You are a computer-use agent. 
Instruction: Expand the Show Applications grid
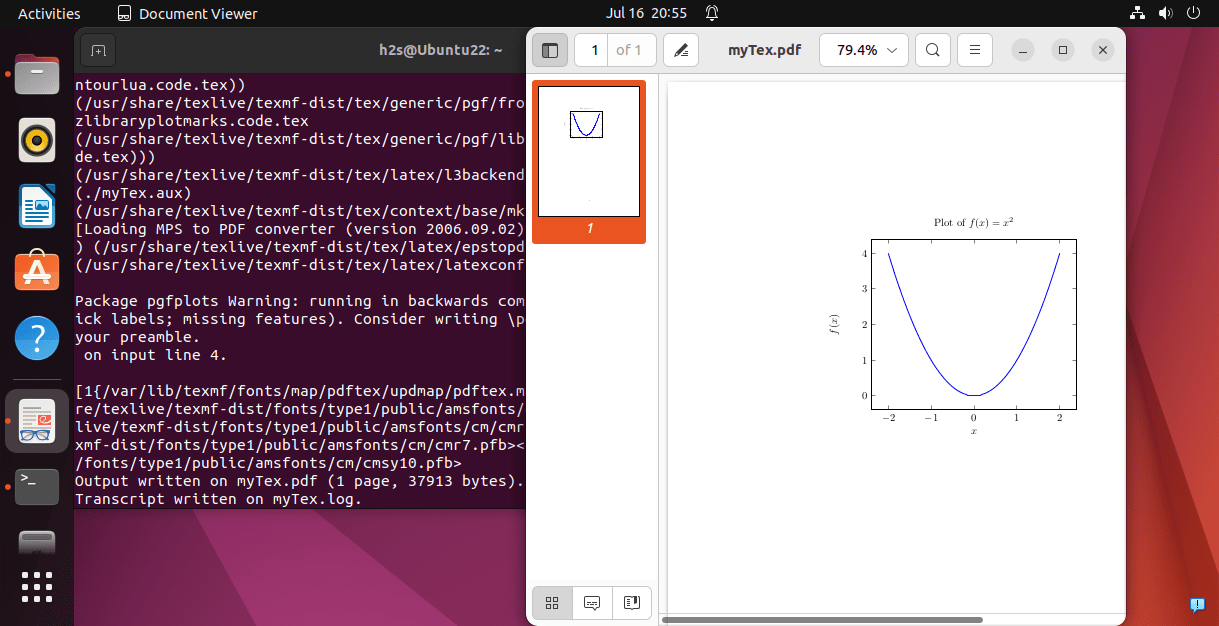37,588
